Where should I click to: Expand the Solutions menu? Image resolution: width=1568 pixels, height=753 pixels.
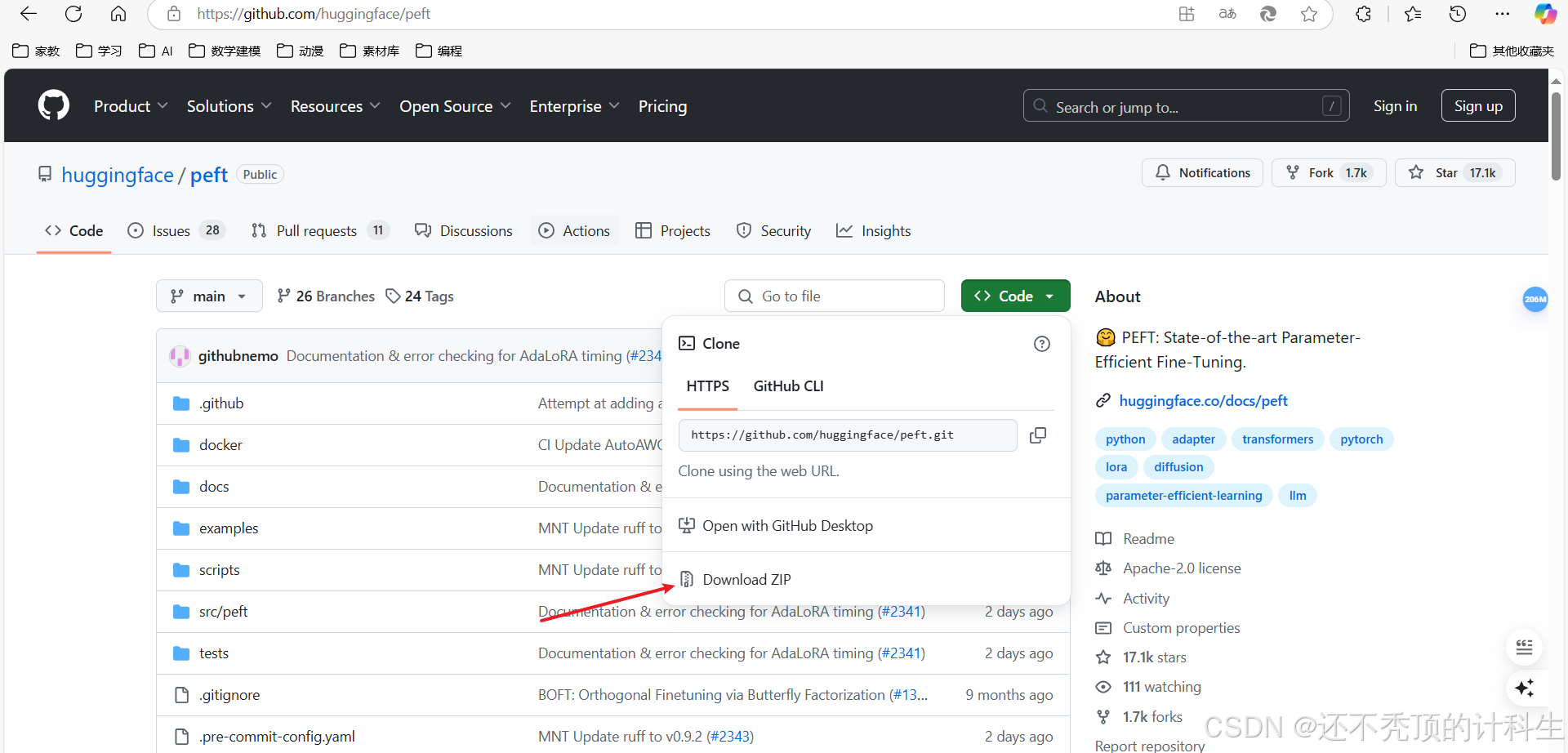pyautogui.click(x=229, y=106)
